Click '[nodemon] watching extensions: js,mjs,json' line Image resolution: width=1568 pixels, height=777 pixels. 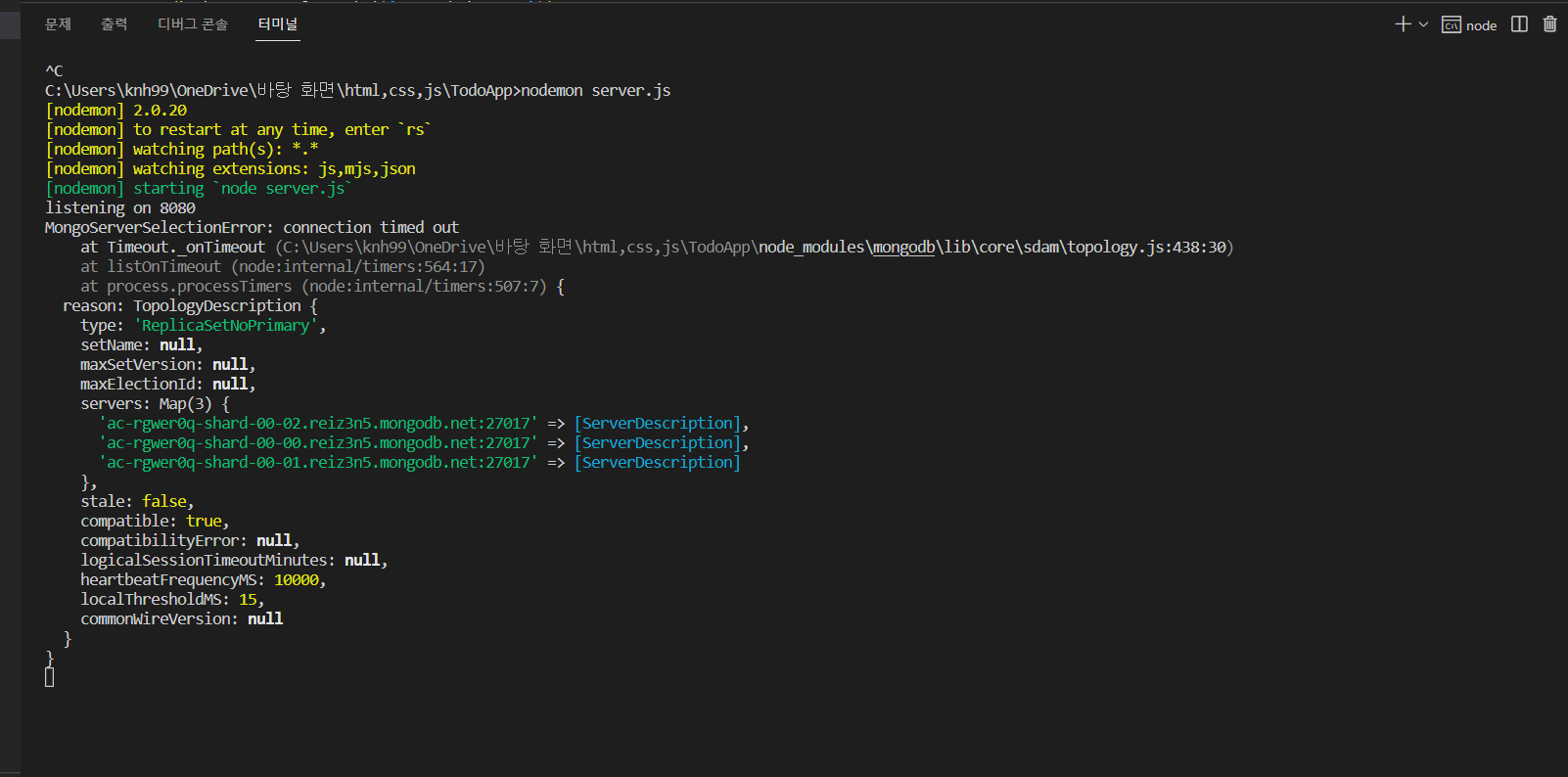(230, 168)
